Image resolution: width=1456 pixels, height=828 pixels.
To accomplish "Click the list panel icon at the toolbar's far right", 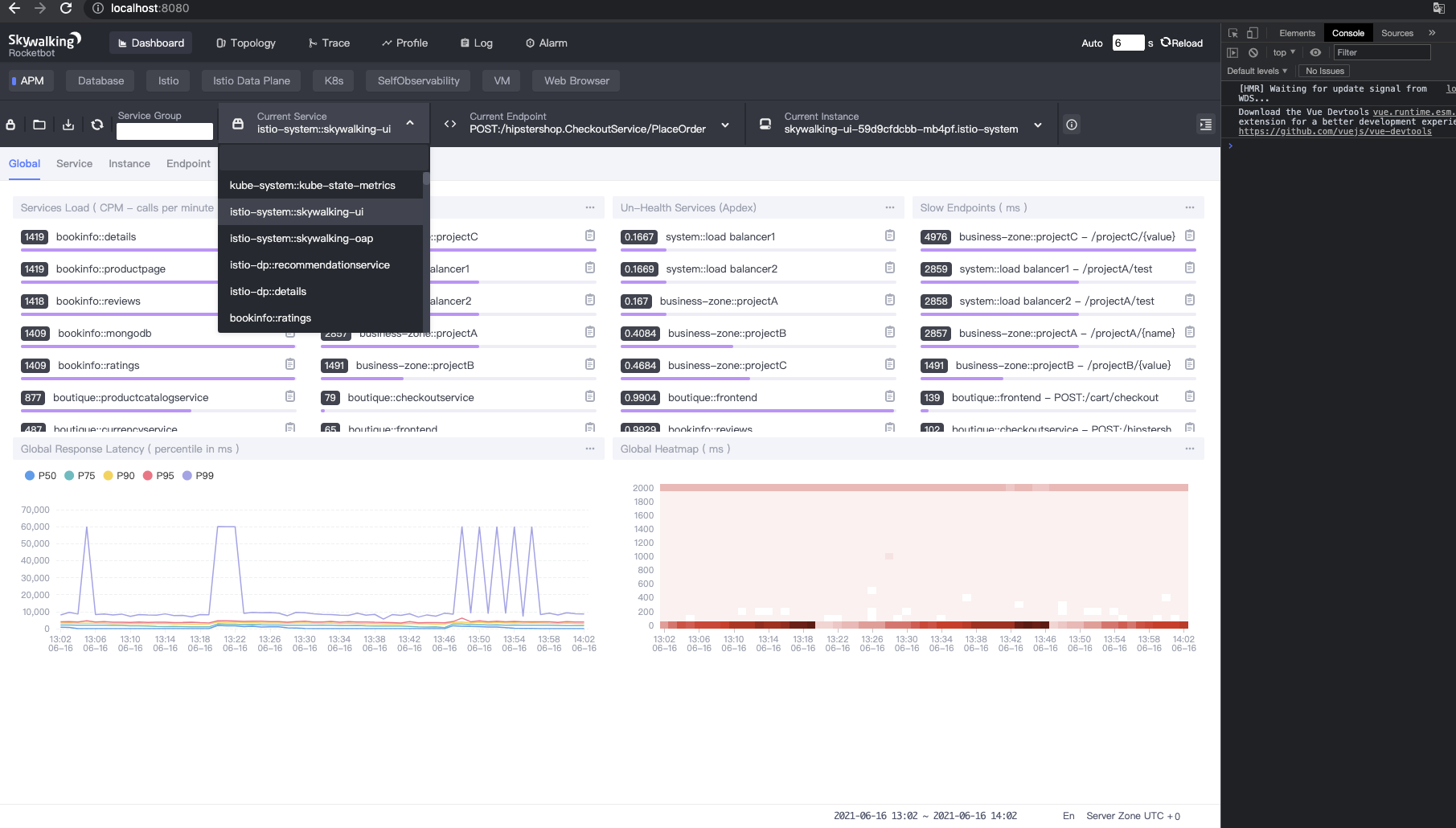I will point(1205,125).
